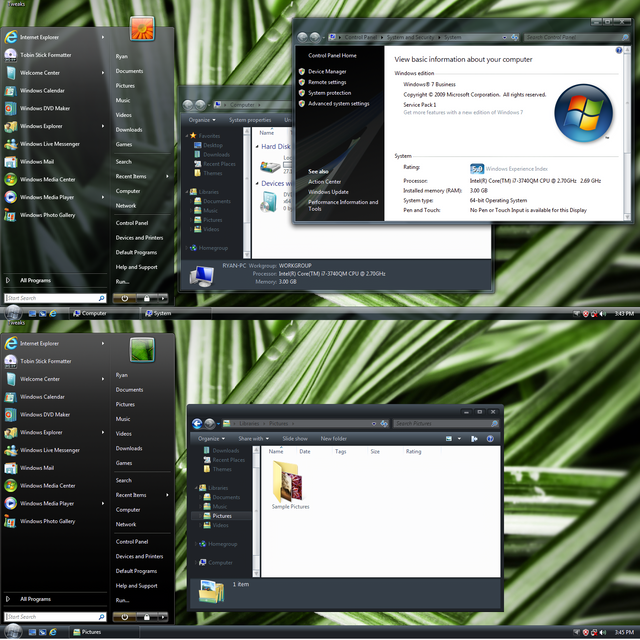The width and height of the screenshot is (640, 640).
Task: Click Get more features with a new edition link
Action: pyautogui.click(x=463, y=112)
